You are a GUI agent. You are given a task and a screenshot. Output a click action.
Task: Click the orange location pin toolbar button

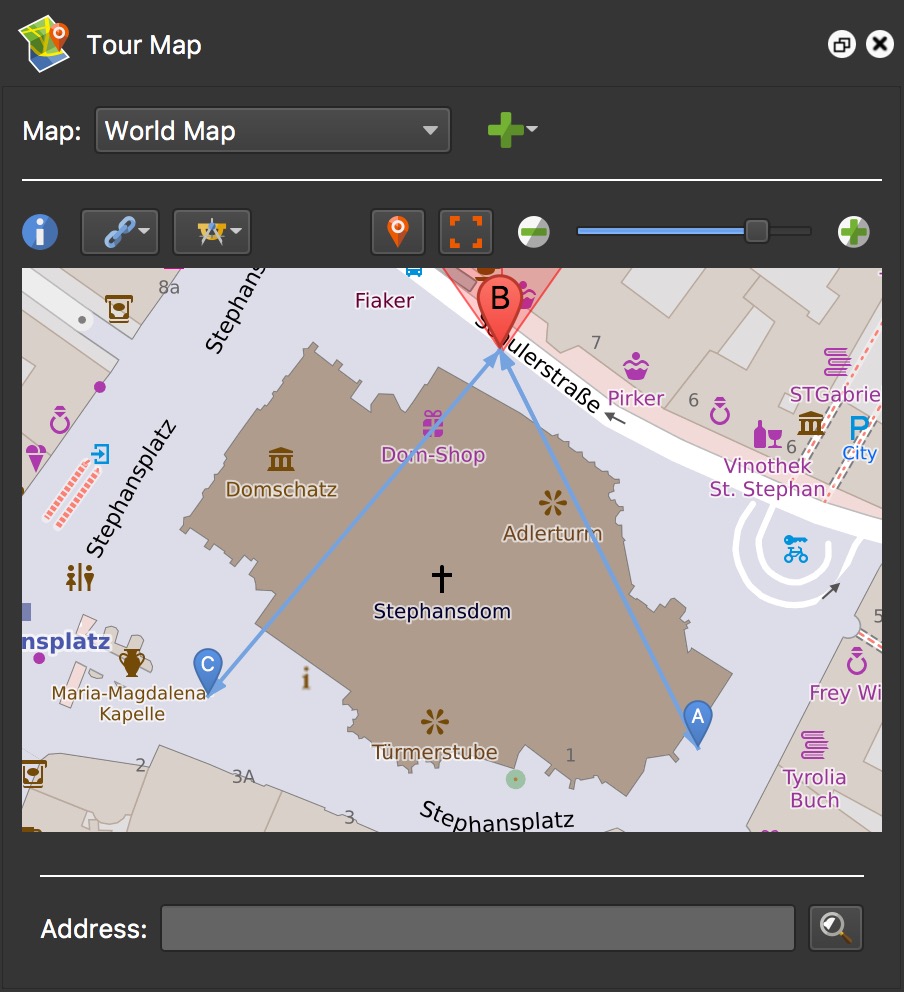(398, 232)
